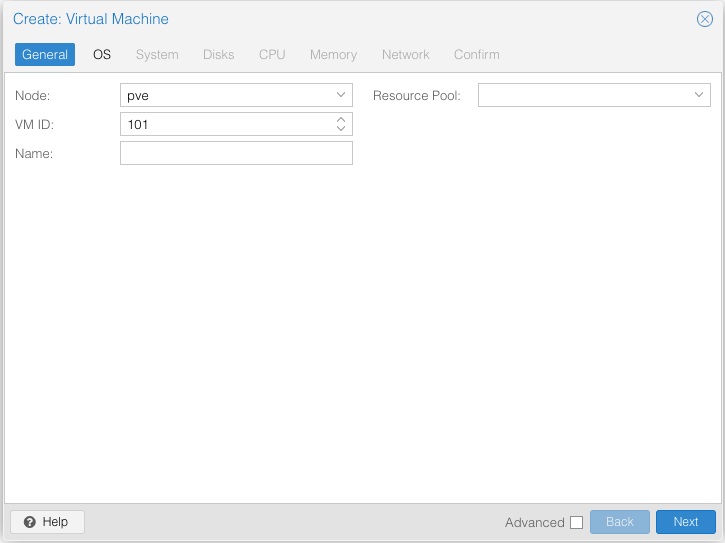Open the Network tab
Image resolution: width=725 pixels, height=543 pixels.
406,55
